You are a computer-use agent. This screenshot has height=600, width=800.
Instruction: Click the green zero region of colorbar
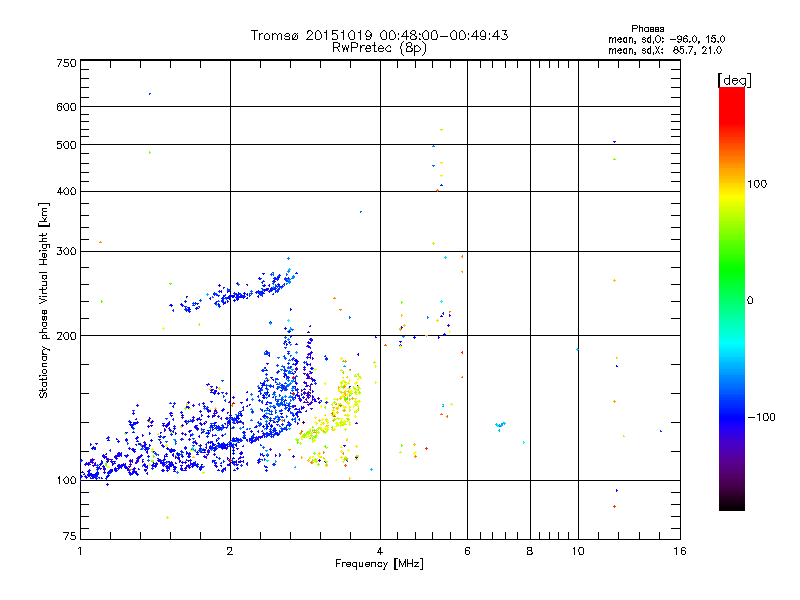(732, 300)
